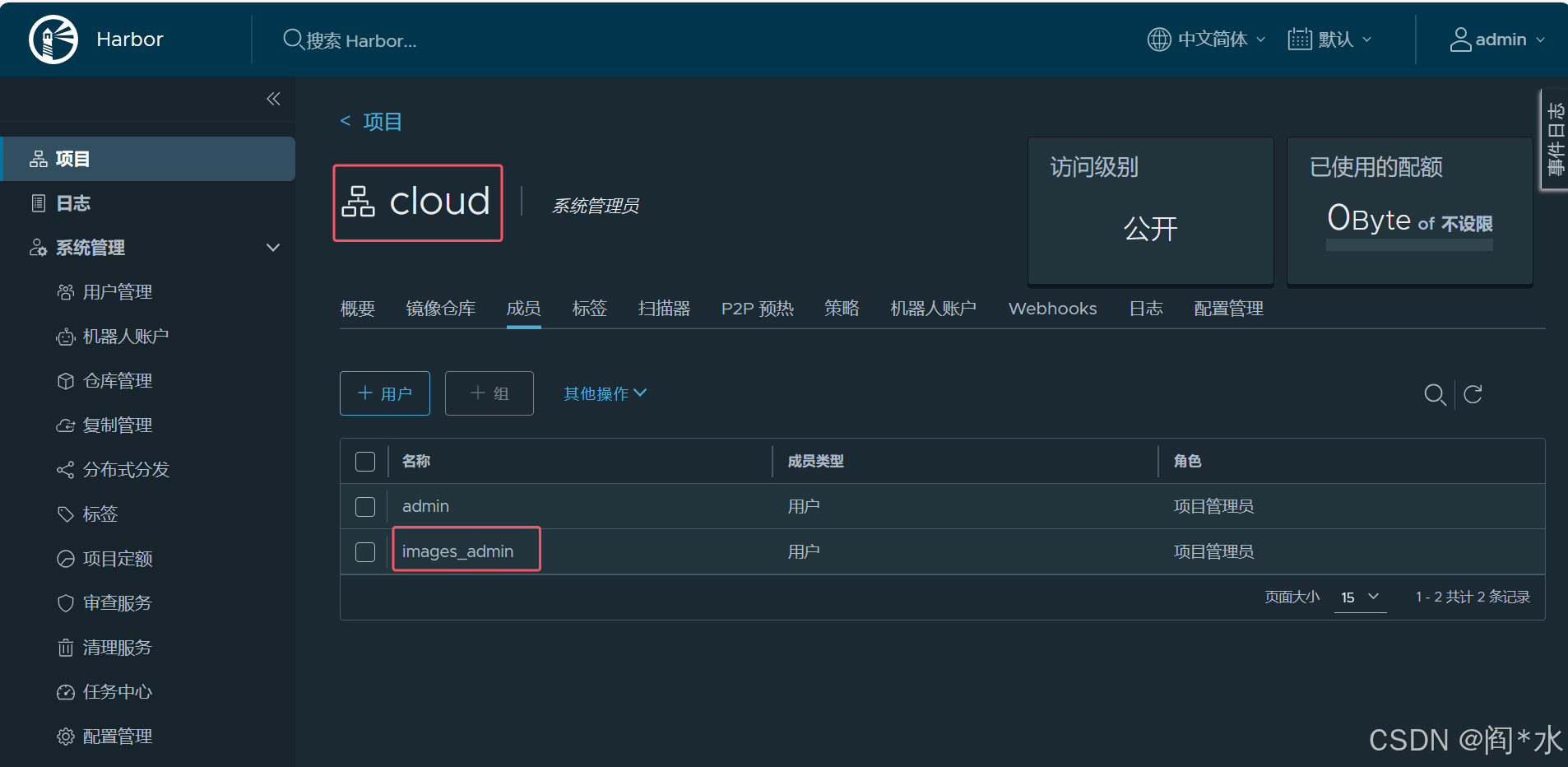
Task: Switch to the 标签 project tab
Action: tap(590, 309)
